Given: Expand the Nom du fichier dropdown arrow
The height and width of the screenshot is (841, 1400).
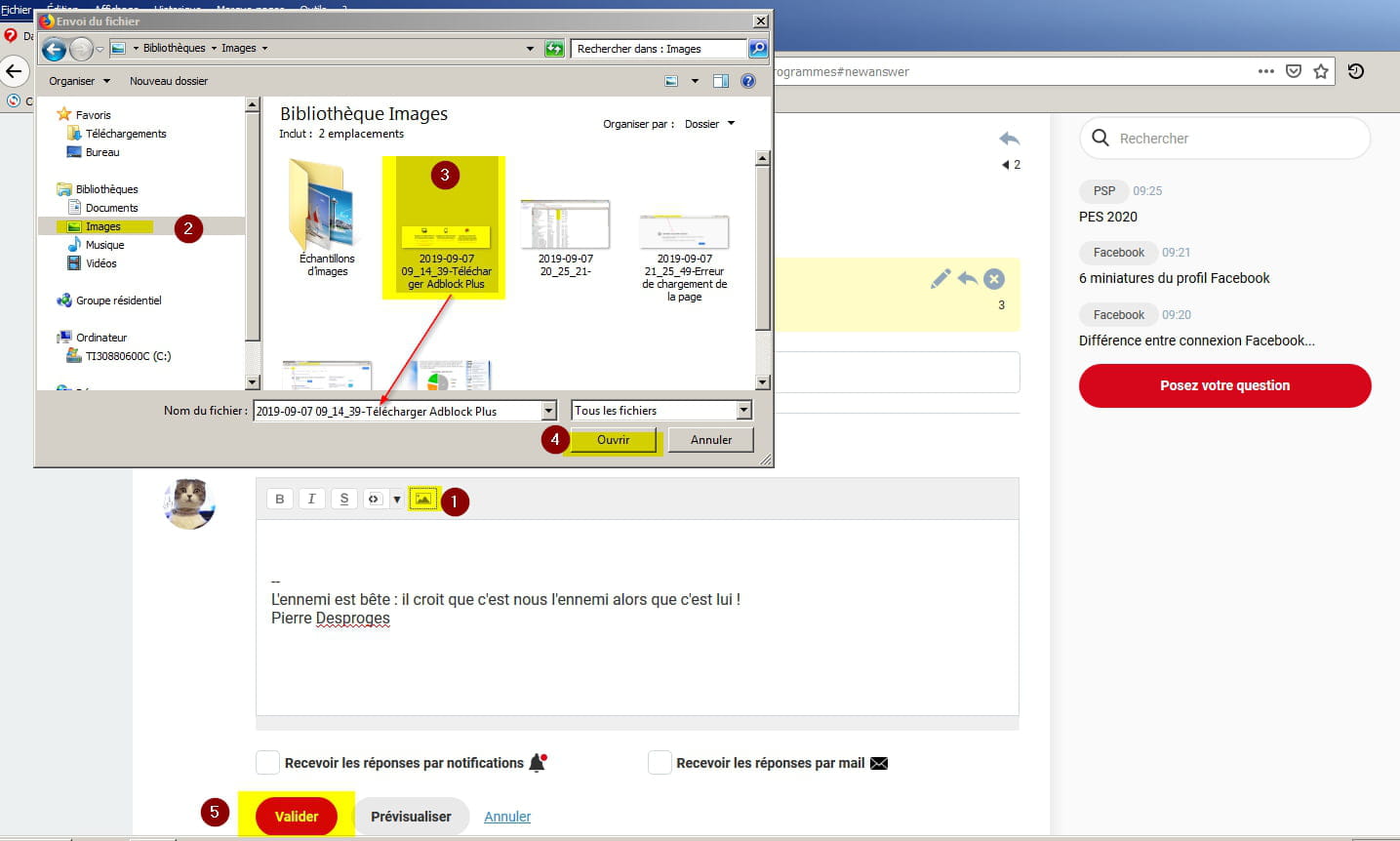Looking at the screenshot, I should coord(548,411).
